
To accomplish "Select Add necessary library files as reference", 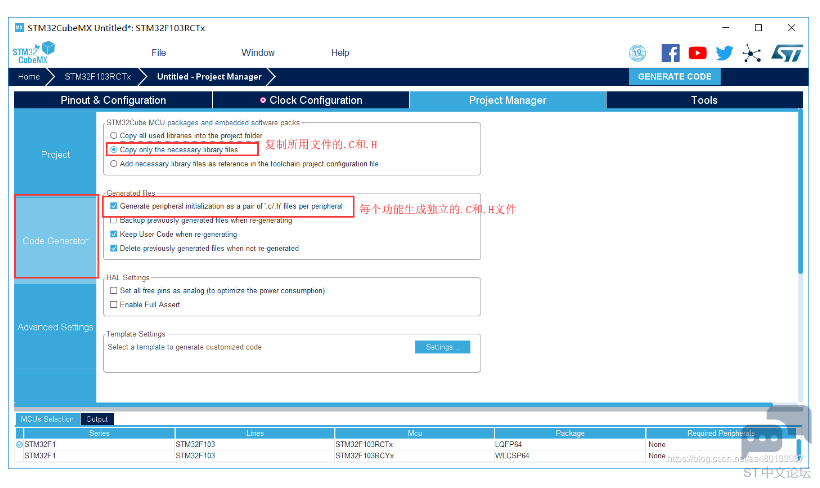I will pos(113,164).
